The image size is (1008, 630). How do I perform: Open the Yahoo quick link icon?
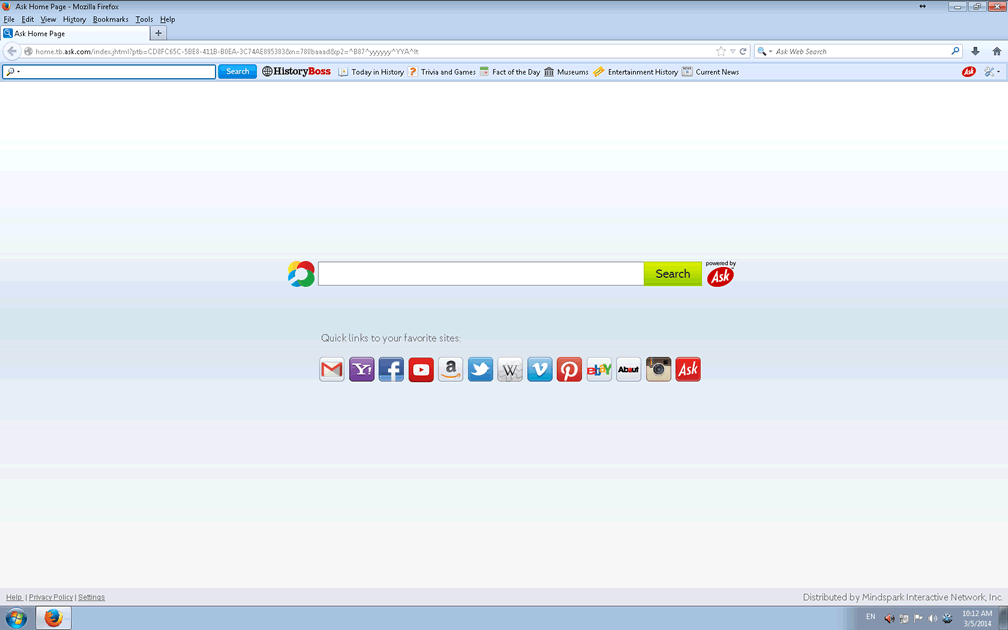362,370
